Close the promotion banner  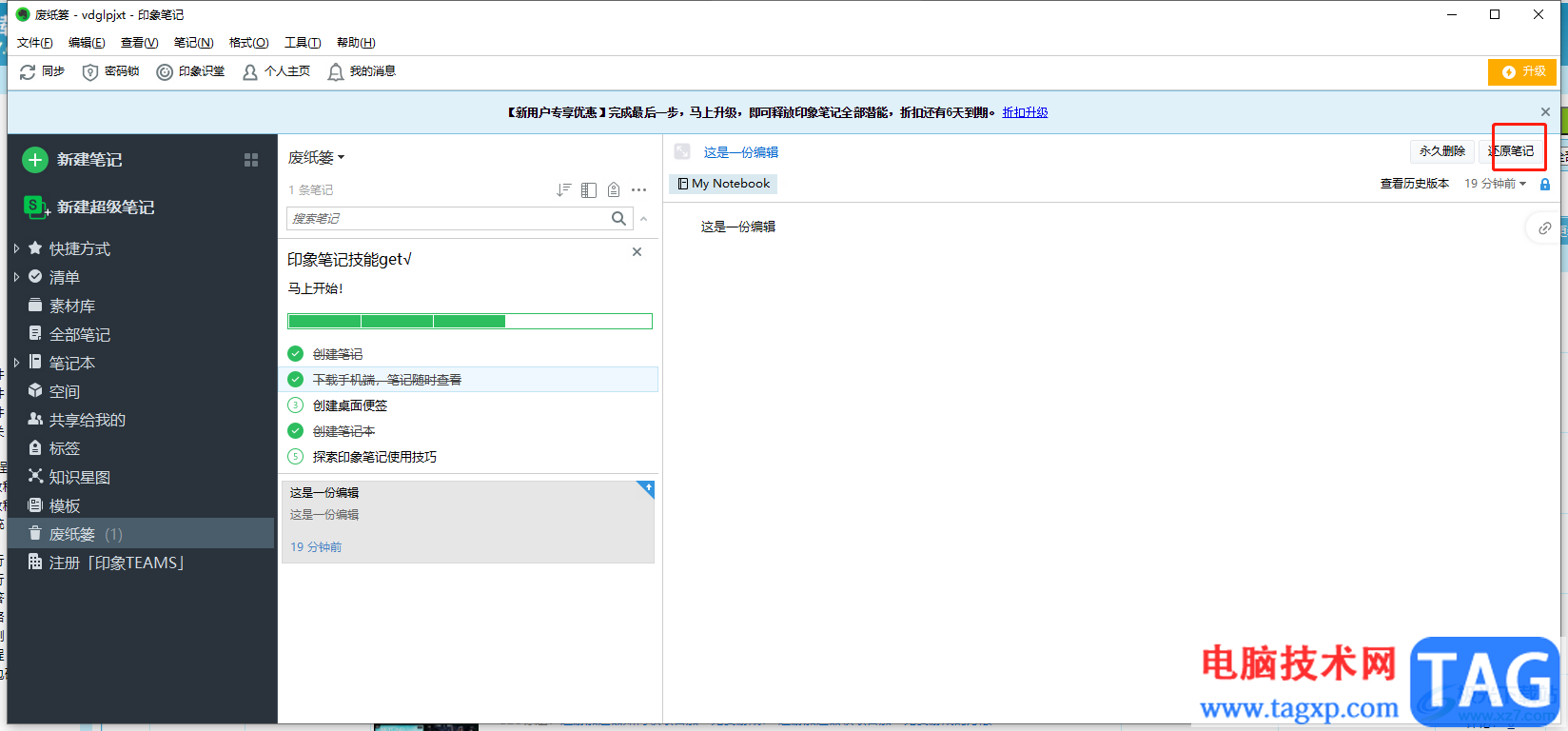pyautogui.click(x=1546, y=112)
